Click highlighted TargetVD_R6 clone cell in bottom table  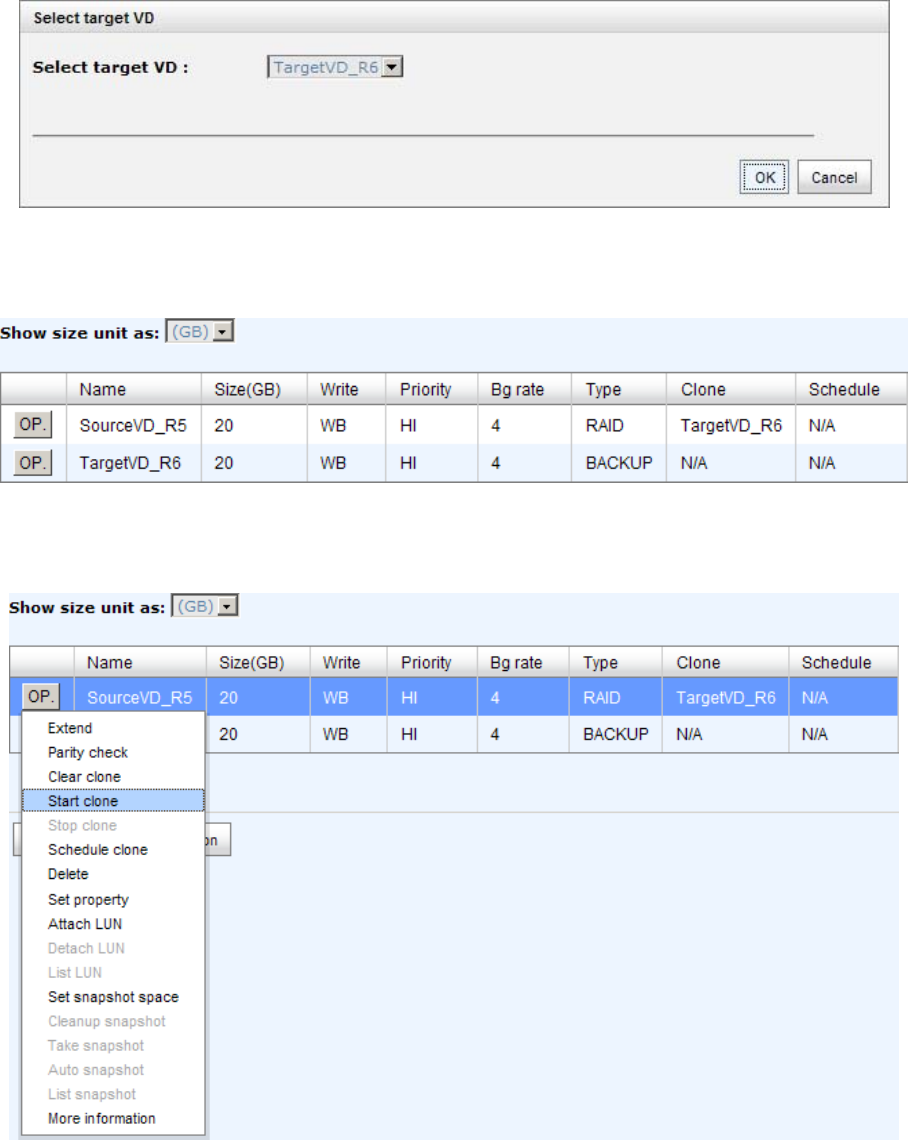click(726, 698)
